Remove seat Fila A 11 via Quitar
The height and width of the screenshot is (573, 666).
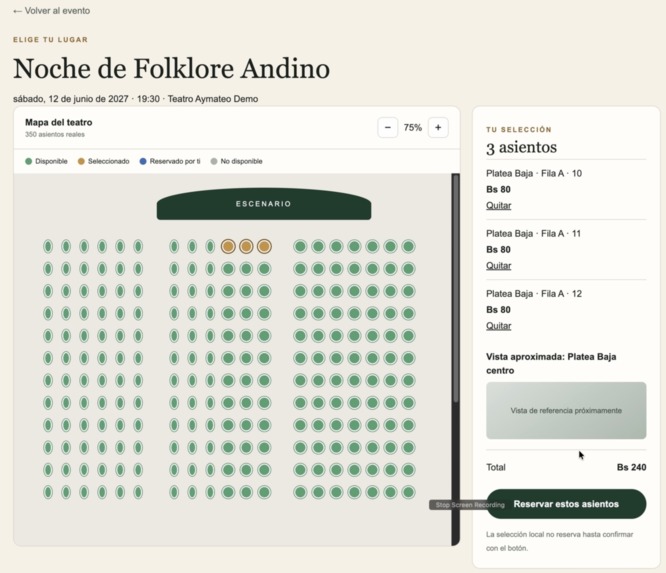(499, 266)
